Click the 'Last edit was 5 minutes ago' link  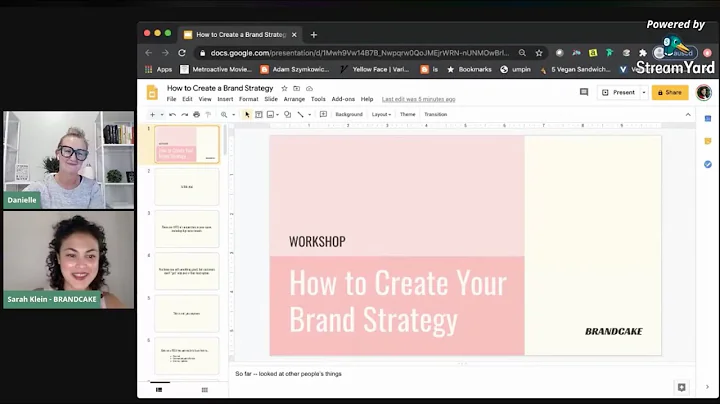point(418,99)
